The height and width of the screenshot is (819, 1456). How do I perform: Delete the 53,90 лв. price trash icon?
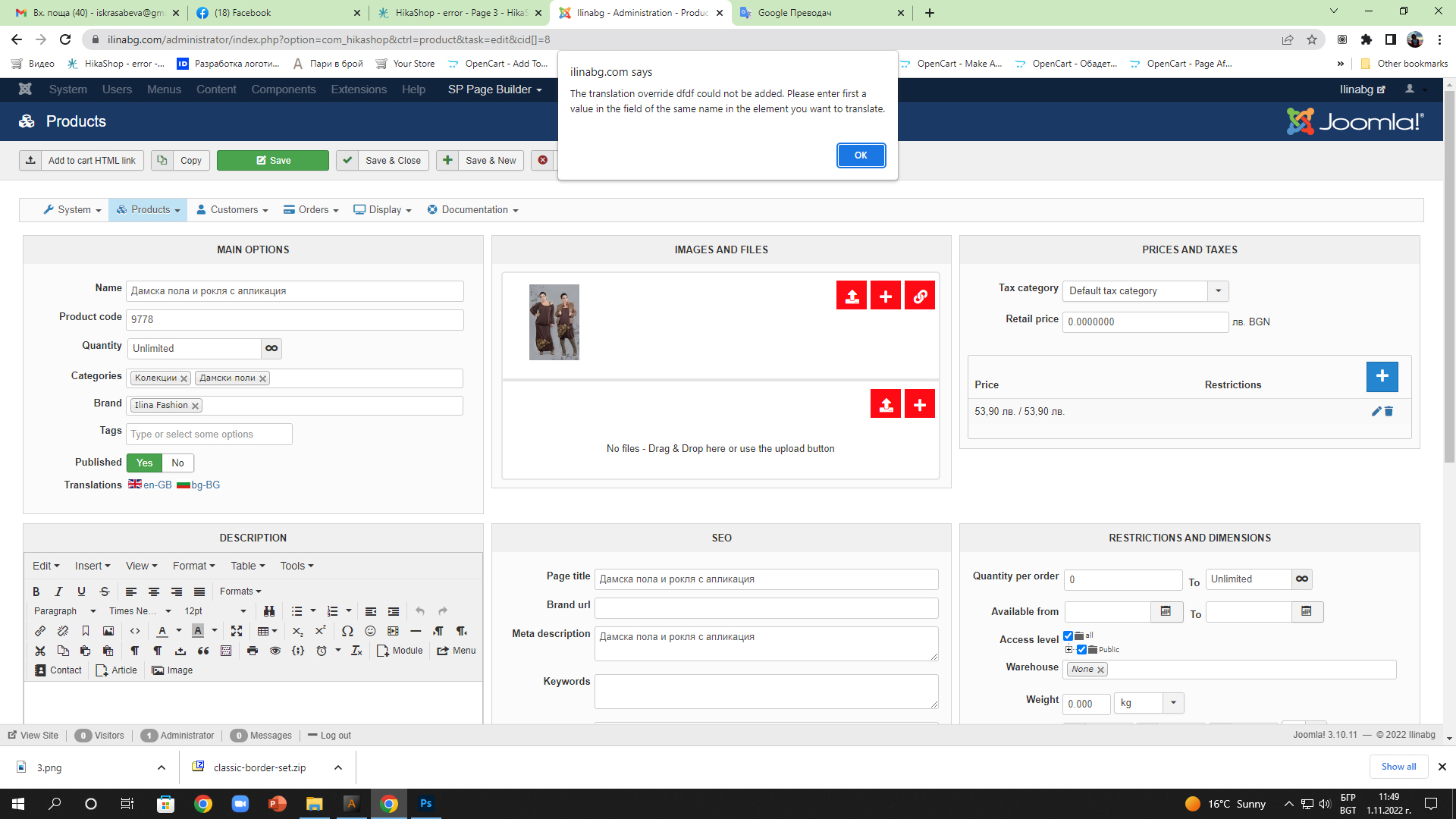tap(1389, 411)
